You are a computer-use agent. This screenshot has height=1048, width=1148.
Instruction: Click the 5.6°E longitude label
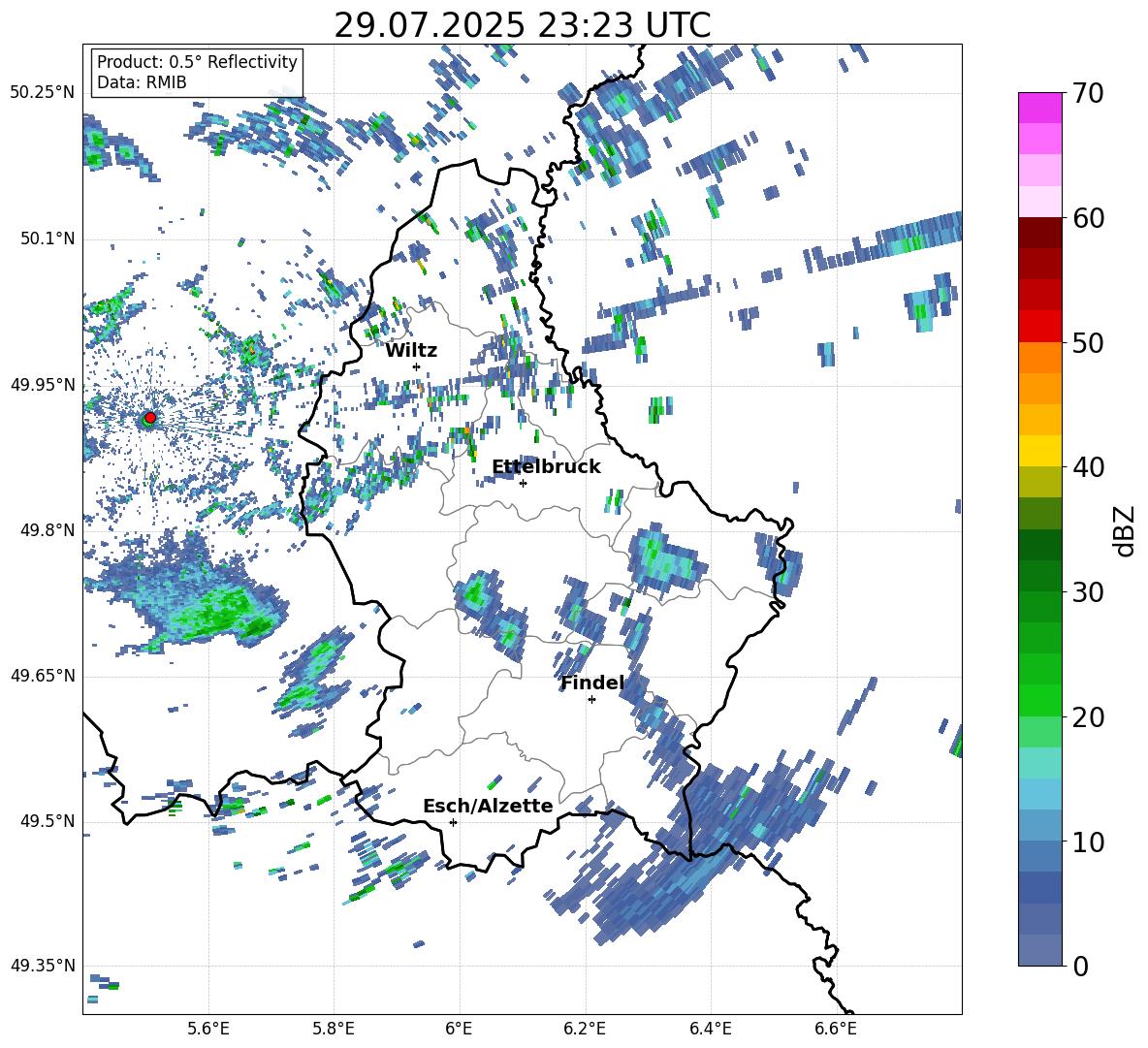pos(208,1029)
